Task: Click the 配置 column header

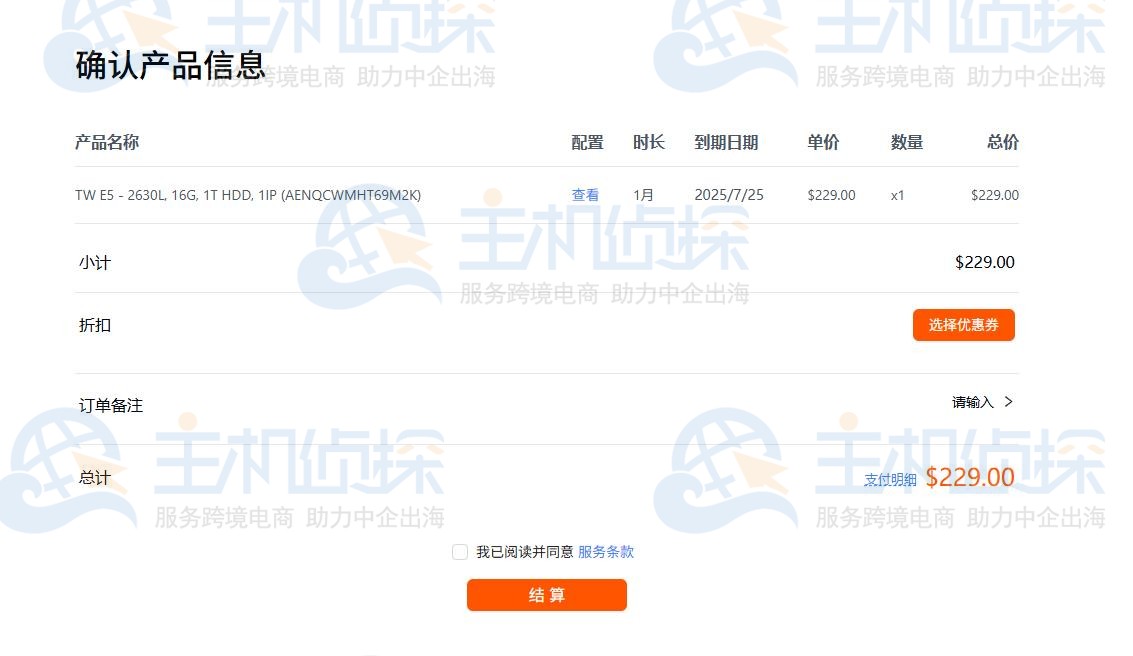Action: (587, 142)
